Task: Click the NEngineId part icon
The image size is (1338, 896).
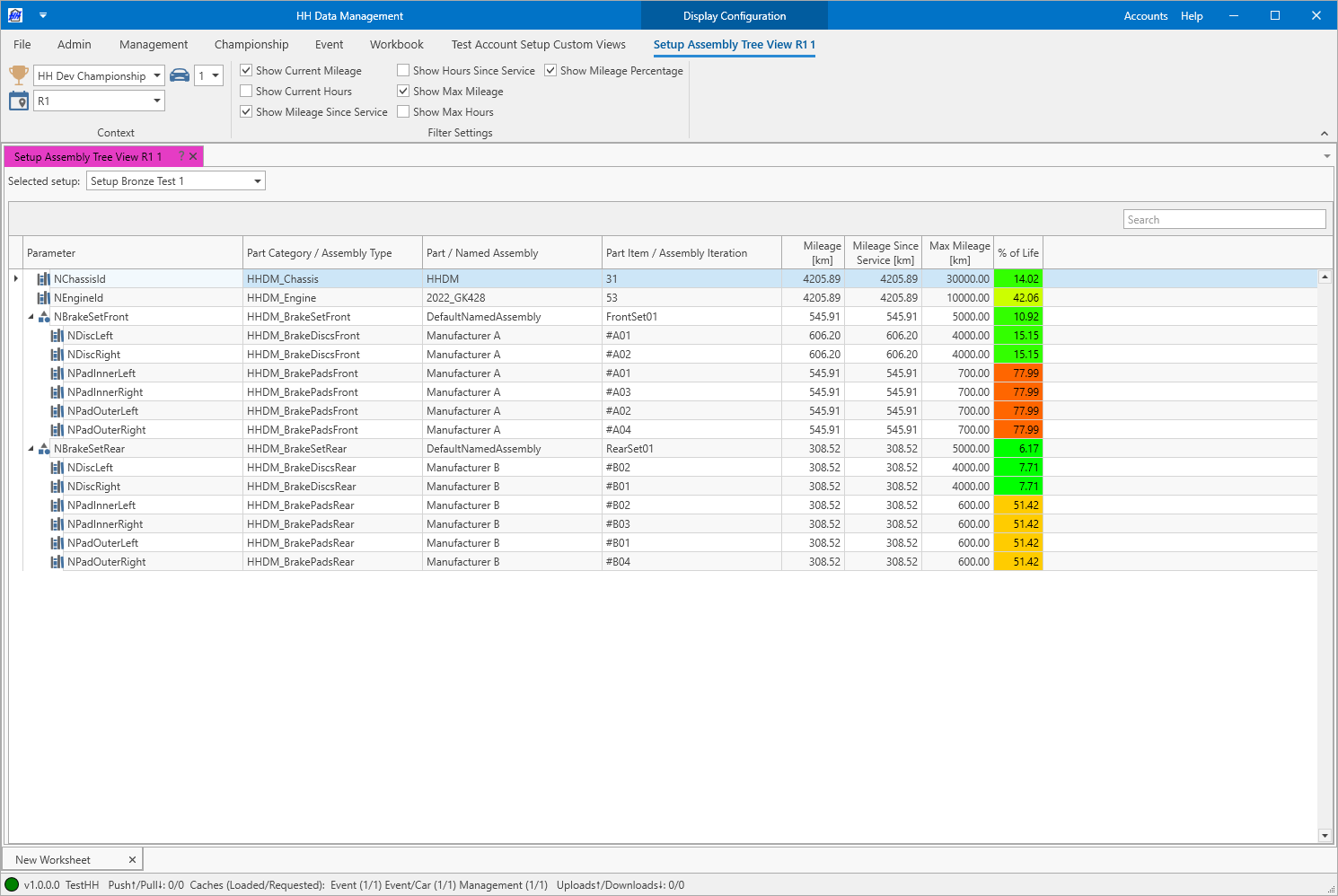Action: click(43, 298)
